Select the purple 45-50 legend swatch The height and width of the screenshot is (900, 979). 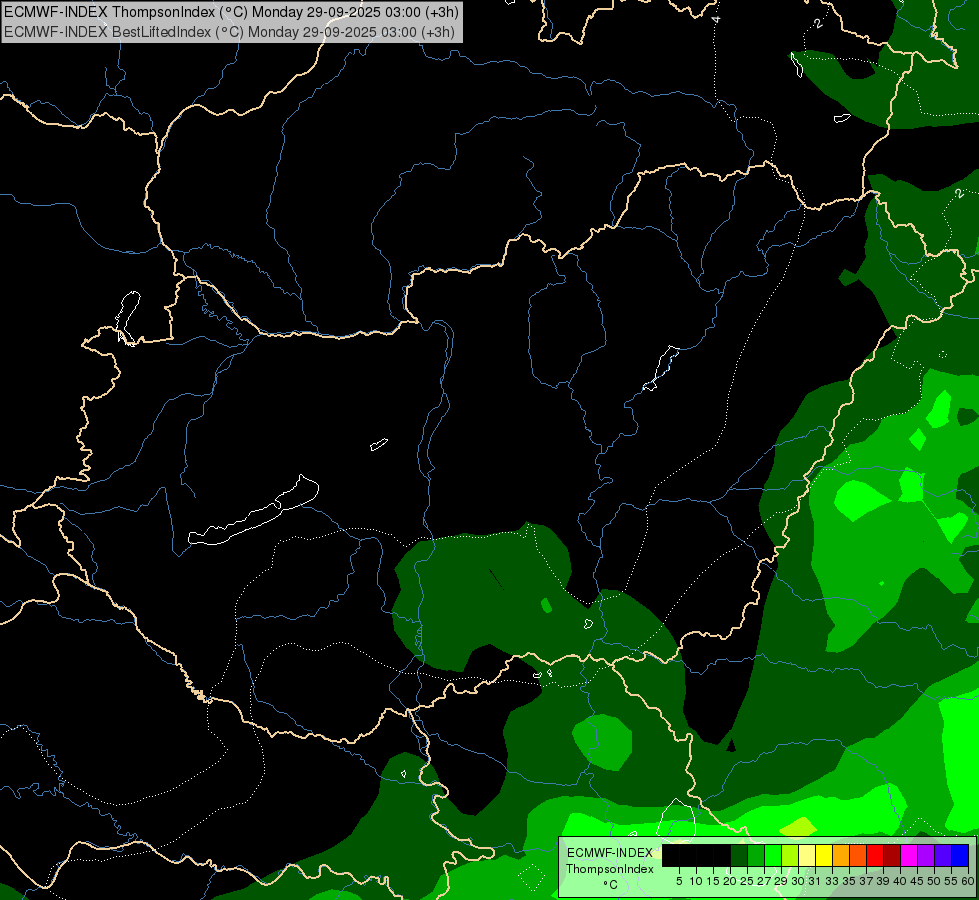tap(925, 855)
